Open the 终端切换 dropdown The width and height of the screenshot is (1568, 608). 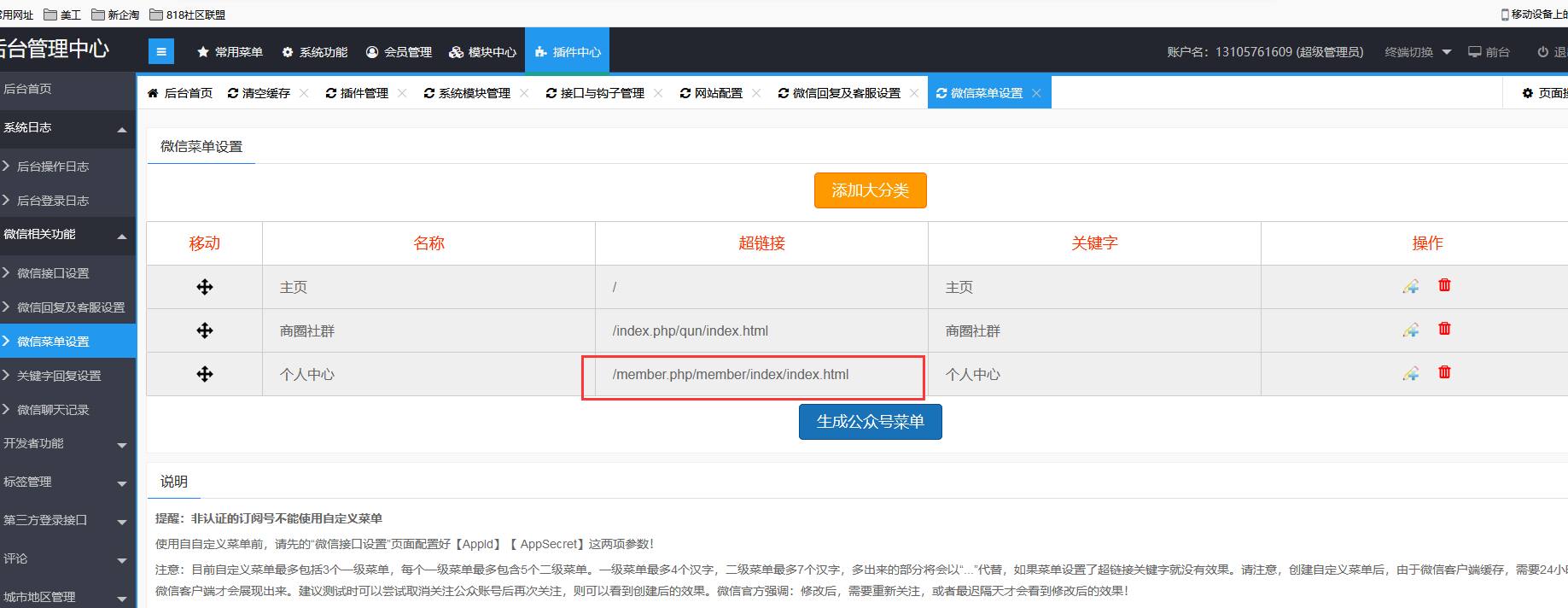click(x=1418, y=52)
